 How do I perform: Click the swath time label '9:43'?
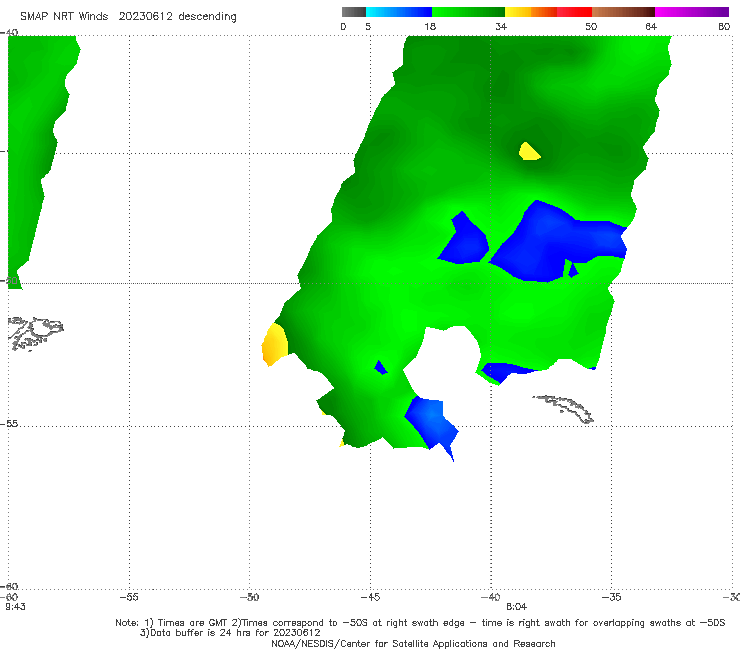[15, 607]
